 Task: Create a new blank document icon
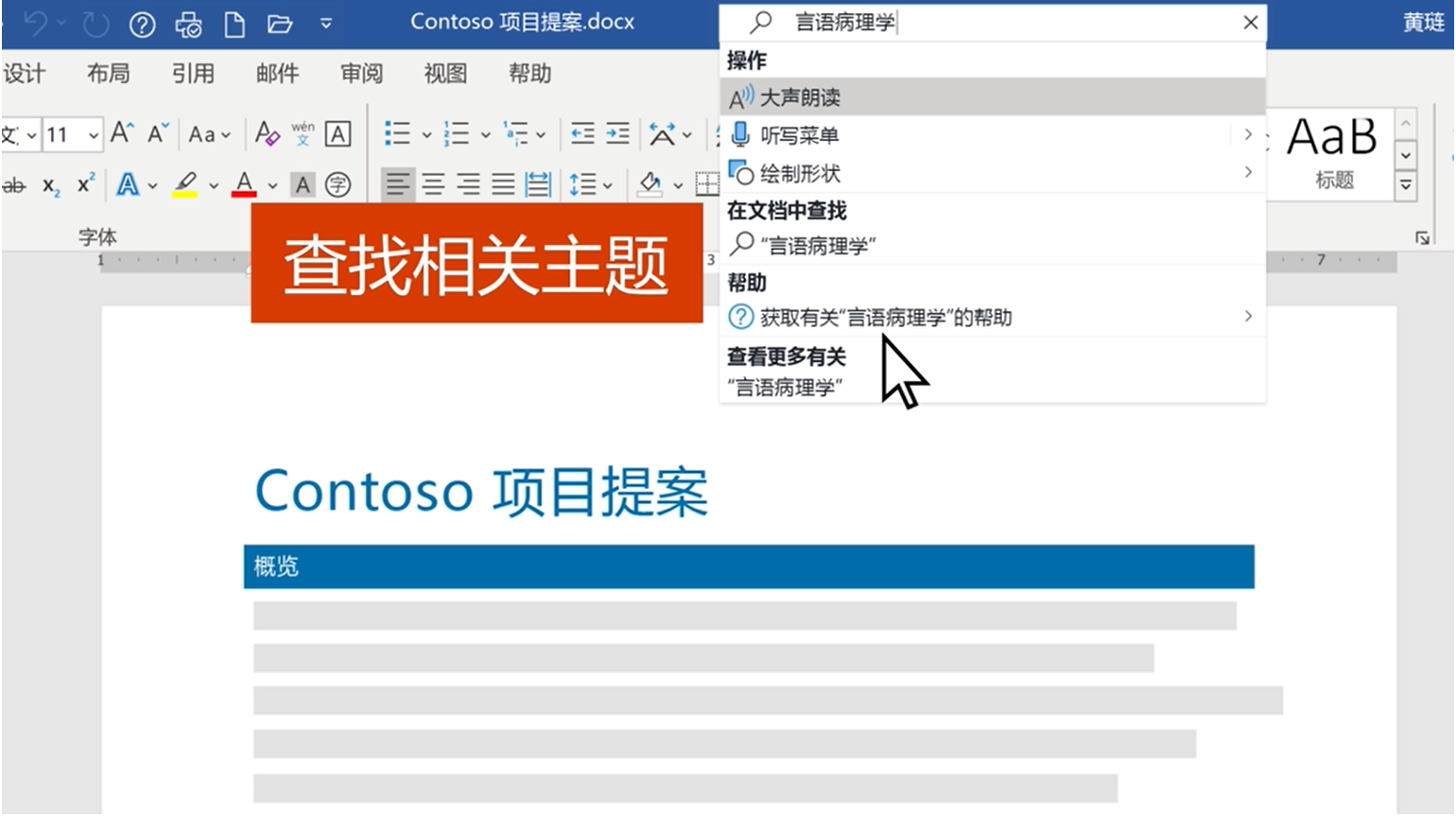234,24
